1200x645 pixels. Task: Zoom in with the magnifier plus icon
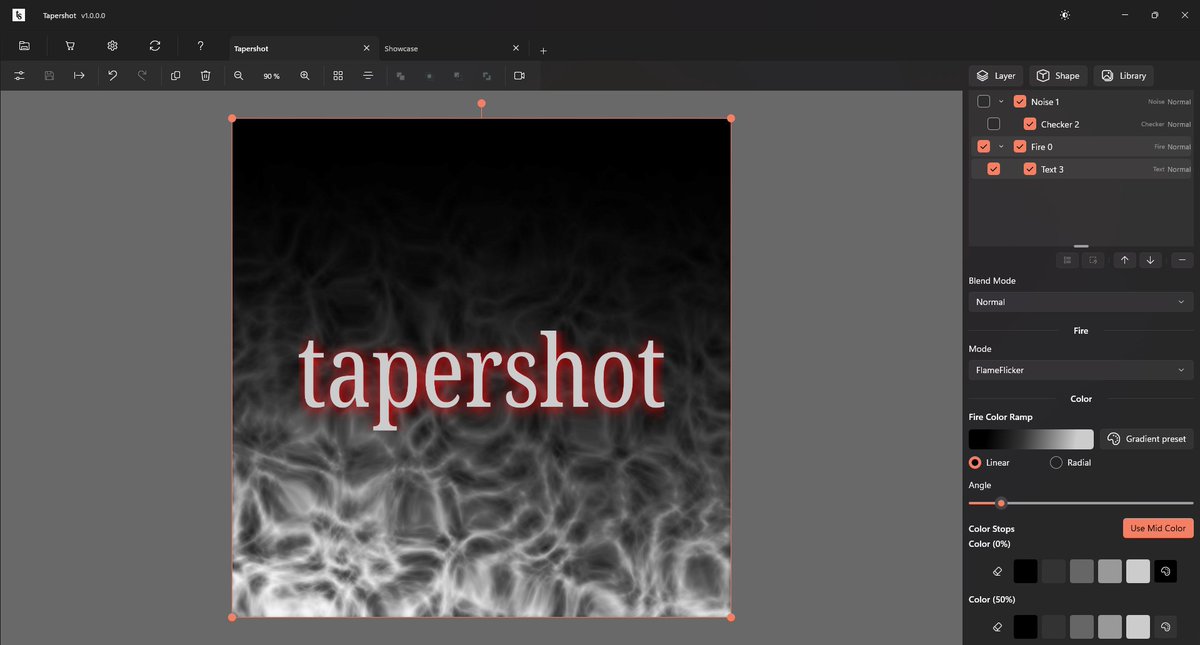click(305, 76)
